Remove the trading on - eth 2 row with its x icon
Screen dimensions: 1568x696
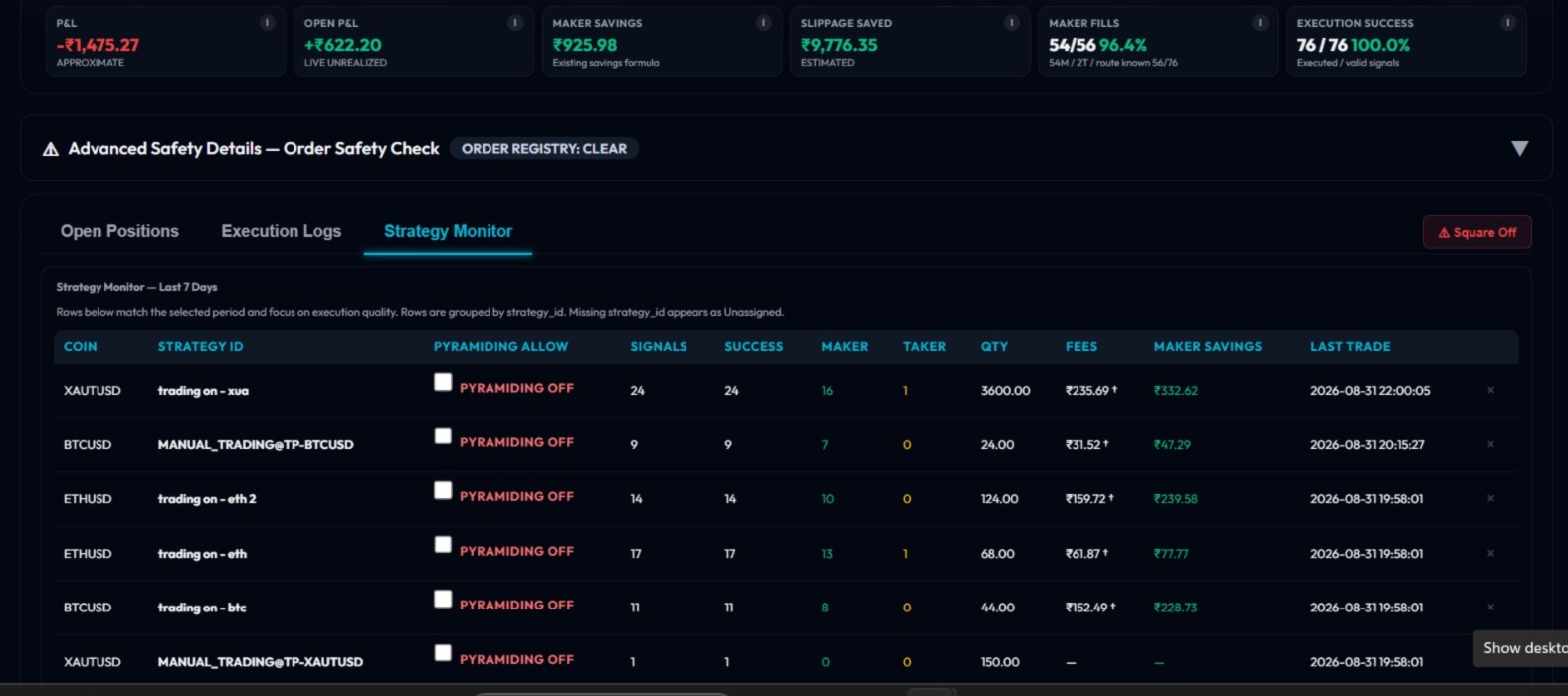point(1490,498)
